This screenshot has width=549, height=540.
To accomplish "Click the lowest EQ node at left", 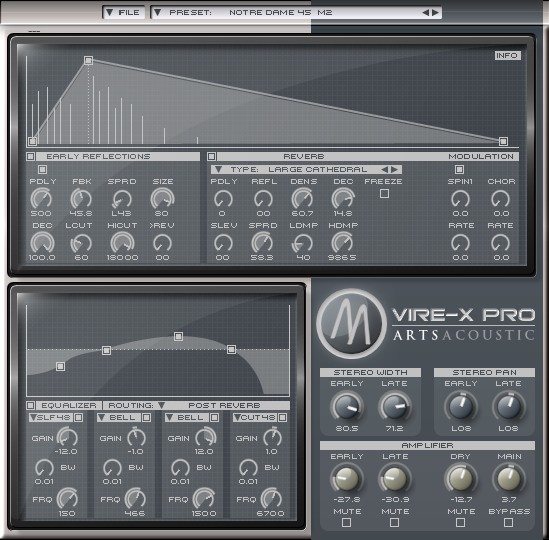I will (x=60, y=366).
